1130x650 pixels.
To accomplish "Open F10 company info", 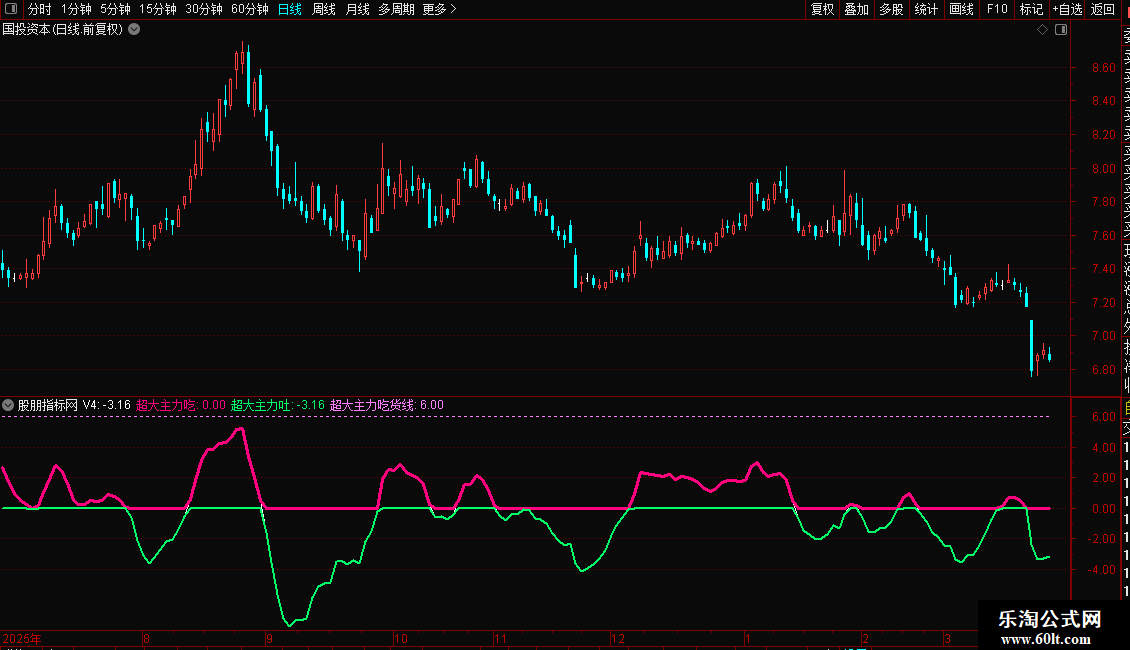I will click(x=997, y=9).
